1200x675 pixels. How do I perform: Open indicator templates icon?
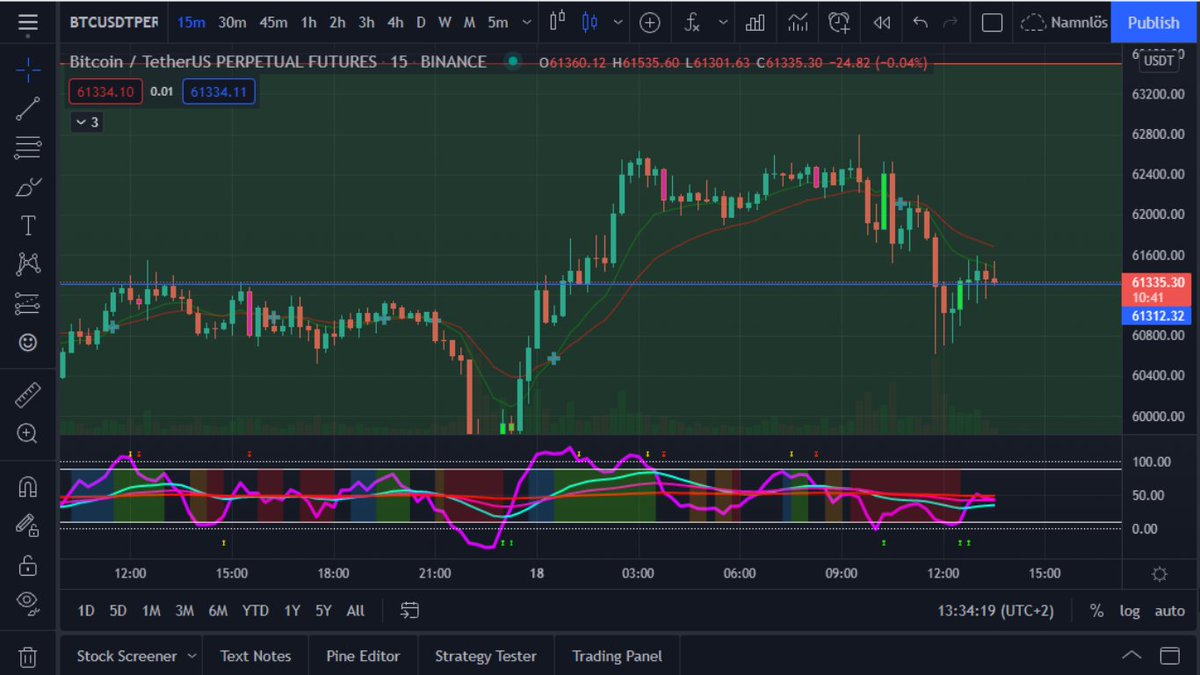tap(798, 22)
